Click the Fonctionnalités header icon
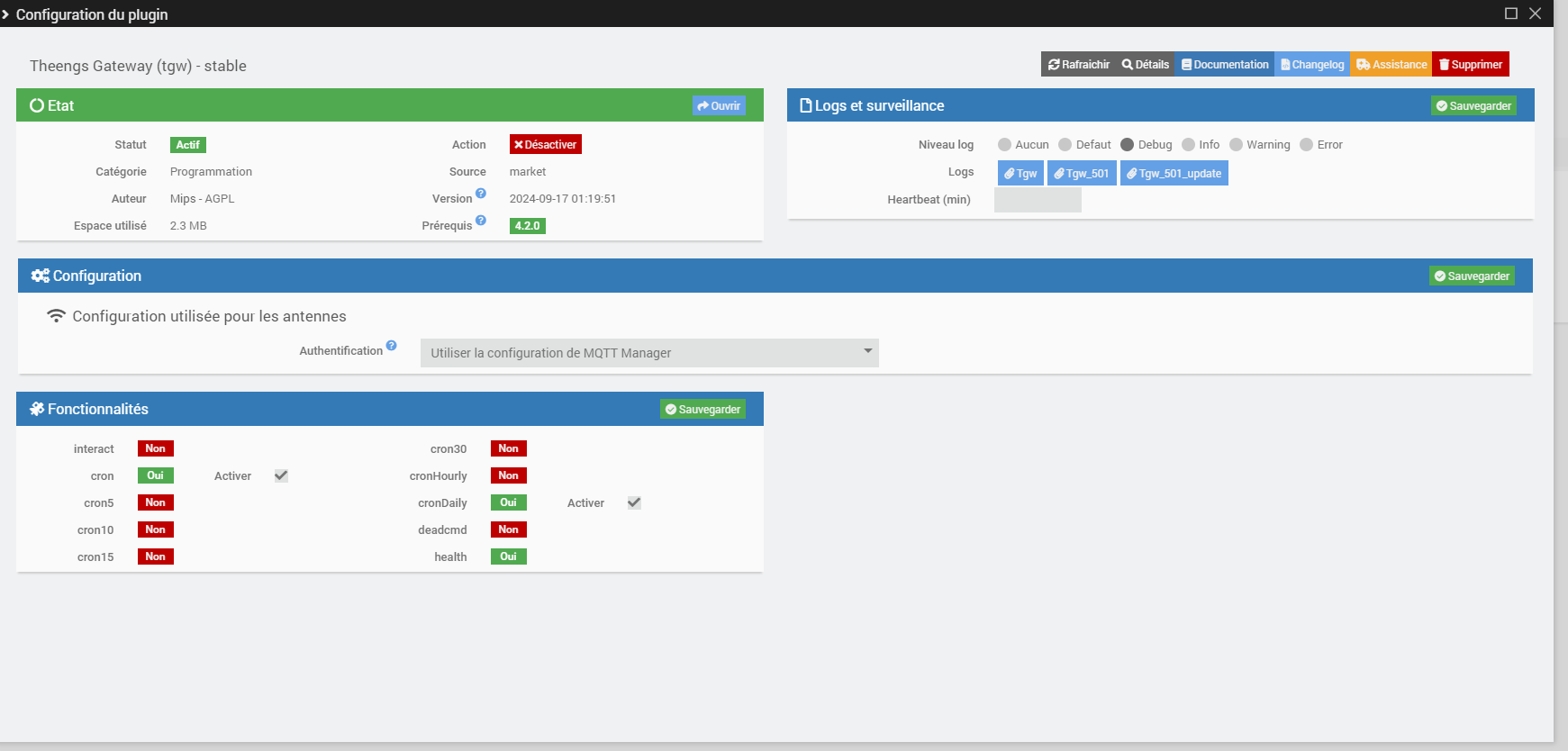This screenshot has height=751, width=1568. 37,409
